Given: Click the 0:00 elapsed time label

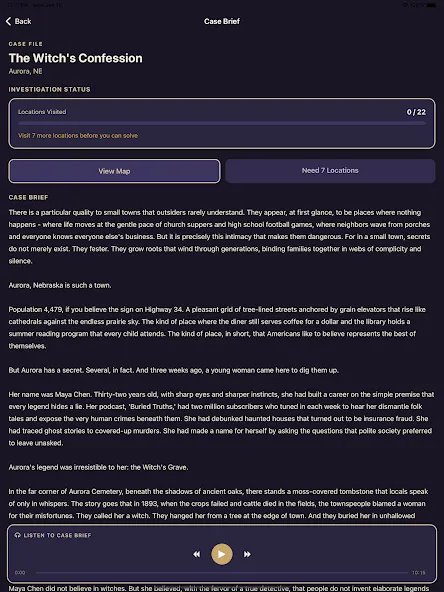Looking at the screenshot, I should tap(20, 573).
